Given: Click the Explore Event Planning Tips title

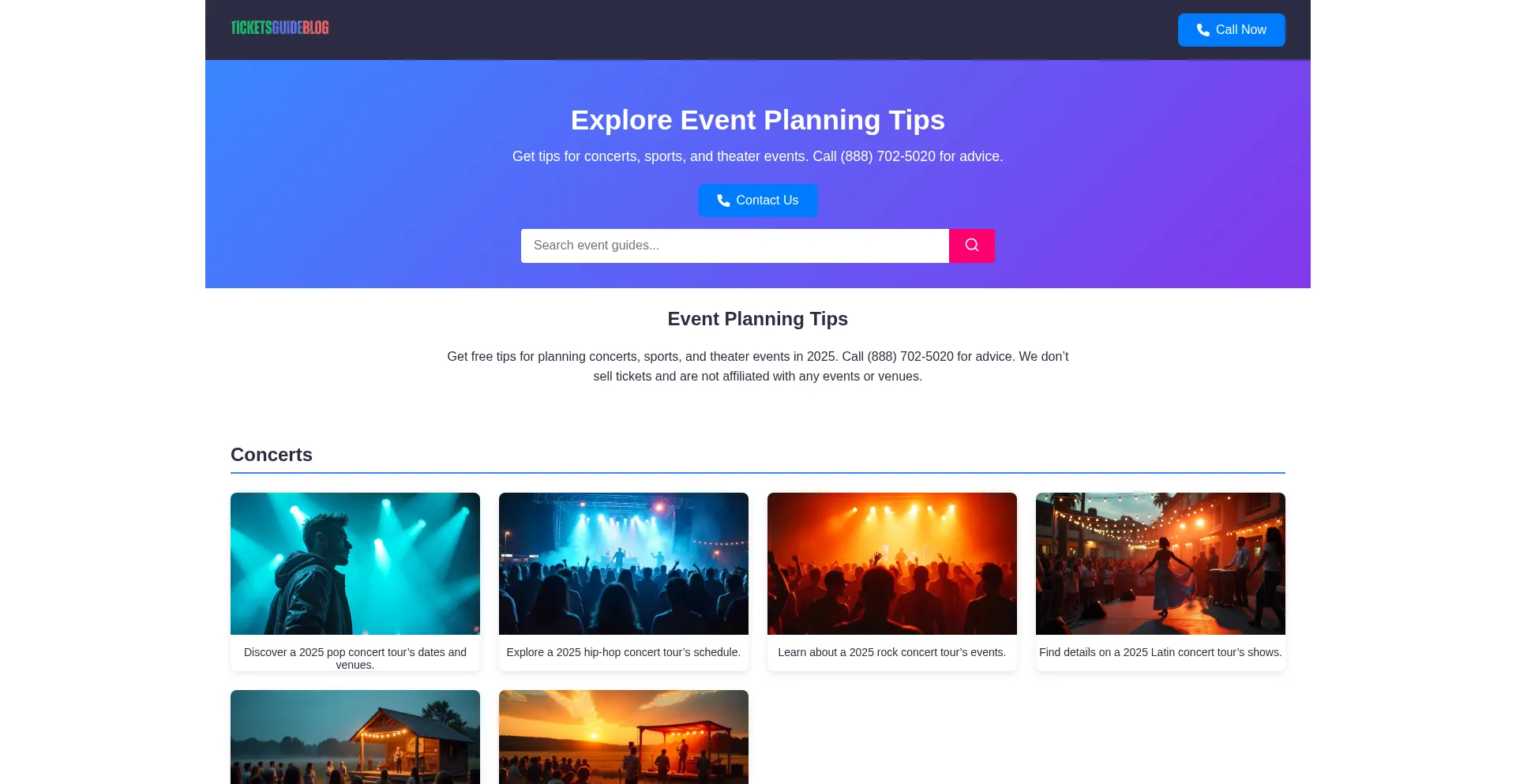Looking at the screenshot, I should coord(758,120).
